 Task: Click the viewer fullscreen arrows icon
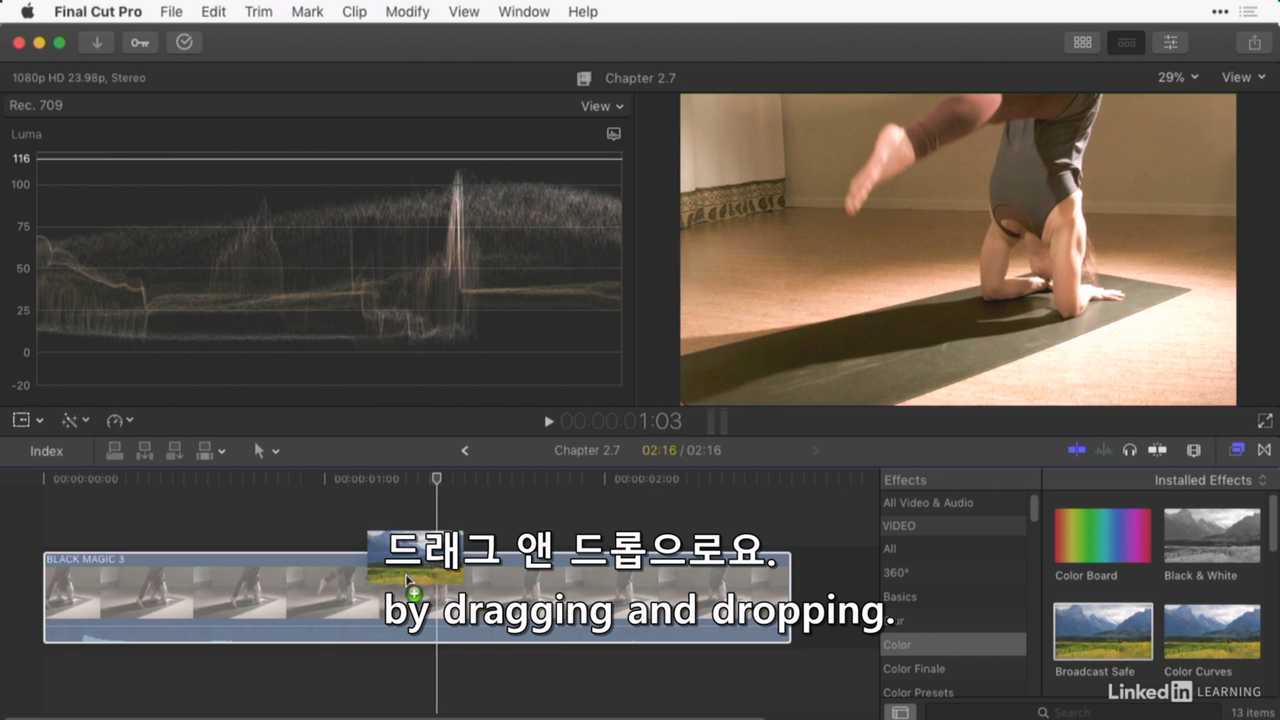1265,421
